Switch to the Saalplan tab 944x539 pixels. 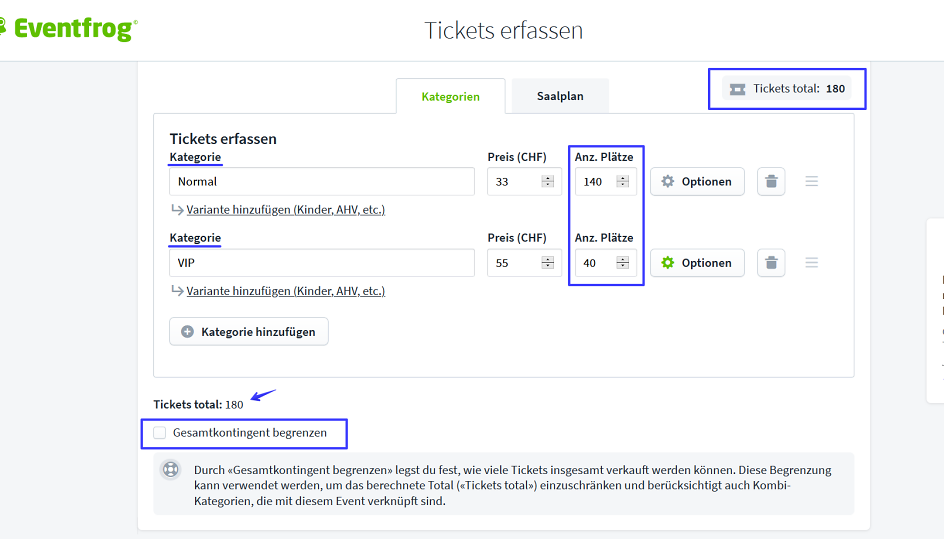point(560,96)
